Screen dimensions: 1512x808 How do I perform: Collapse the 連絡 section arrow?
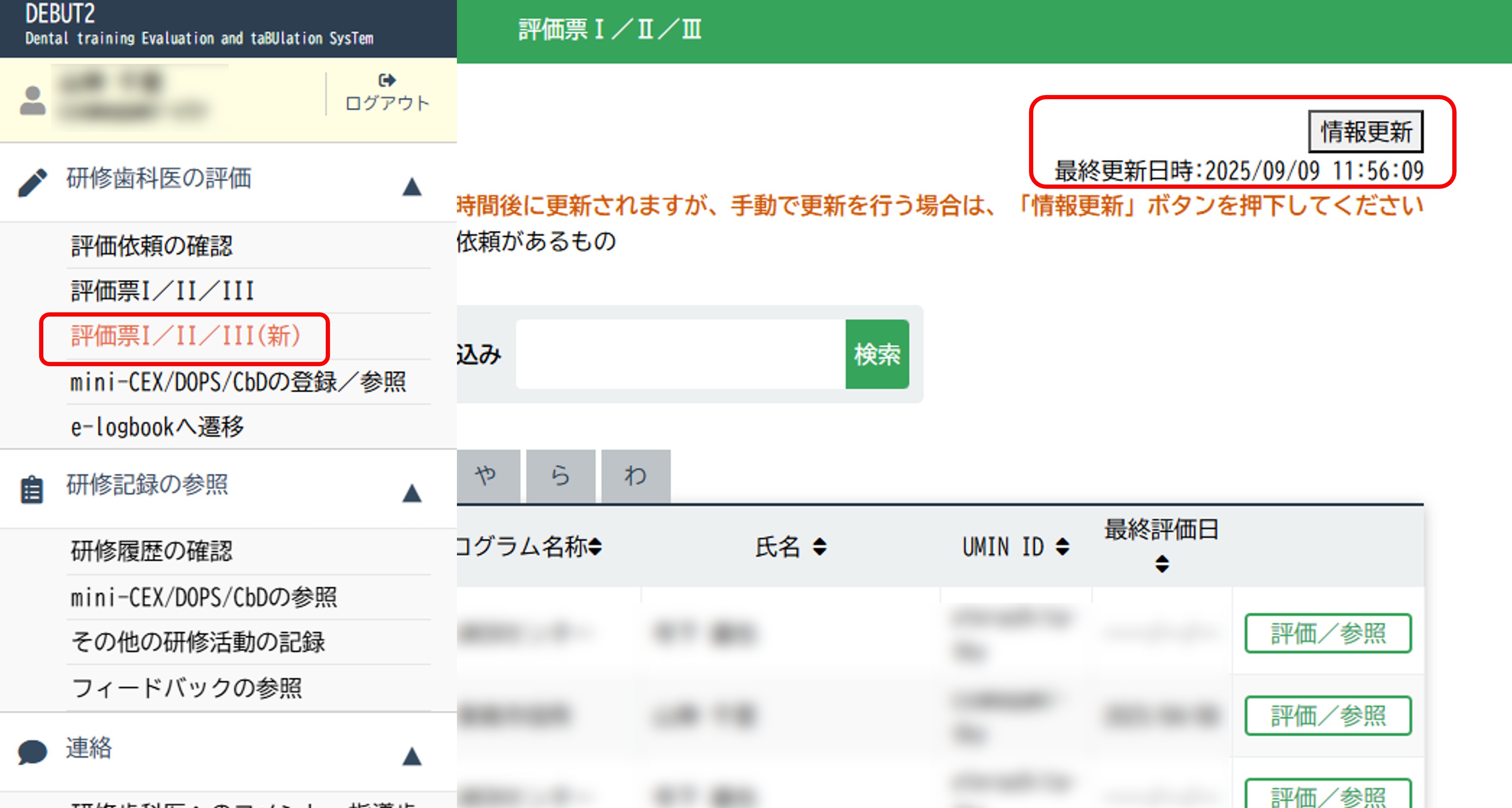click(x=412, y=756)
